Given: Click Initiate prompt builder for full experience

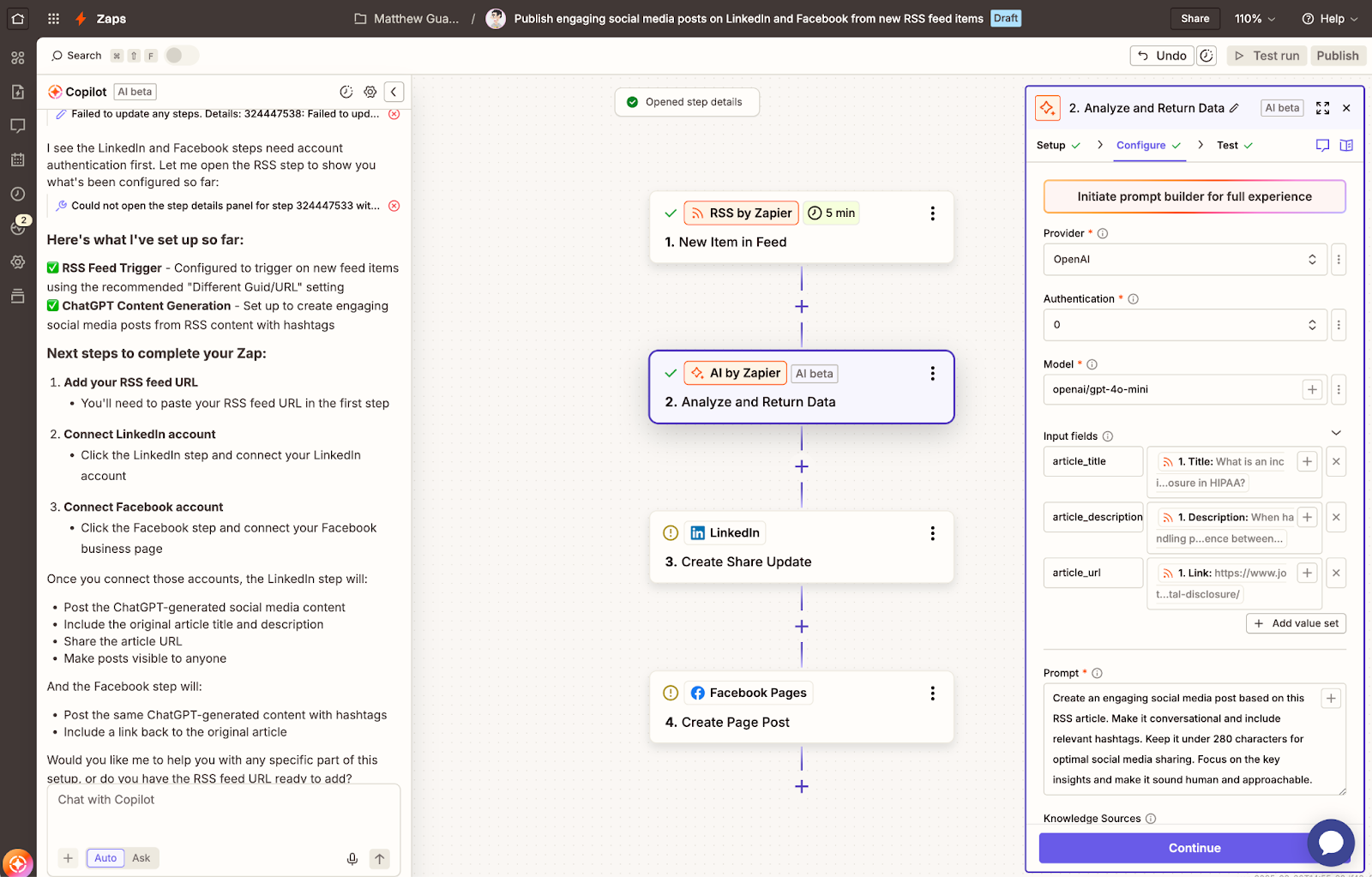Looking at the screenshot, I should coord(1194,196).
